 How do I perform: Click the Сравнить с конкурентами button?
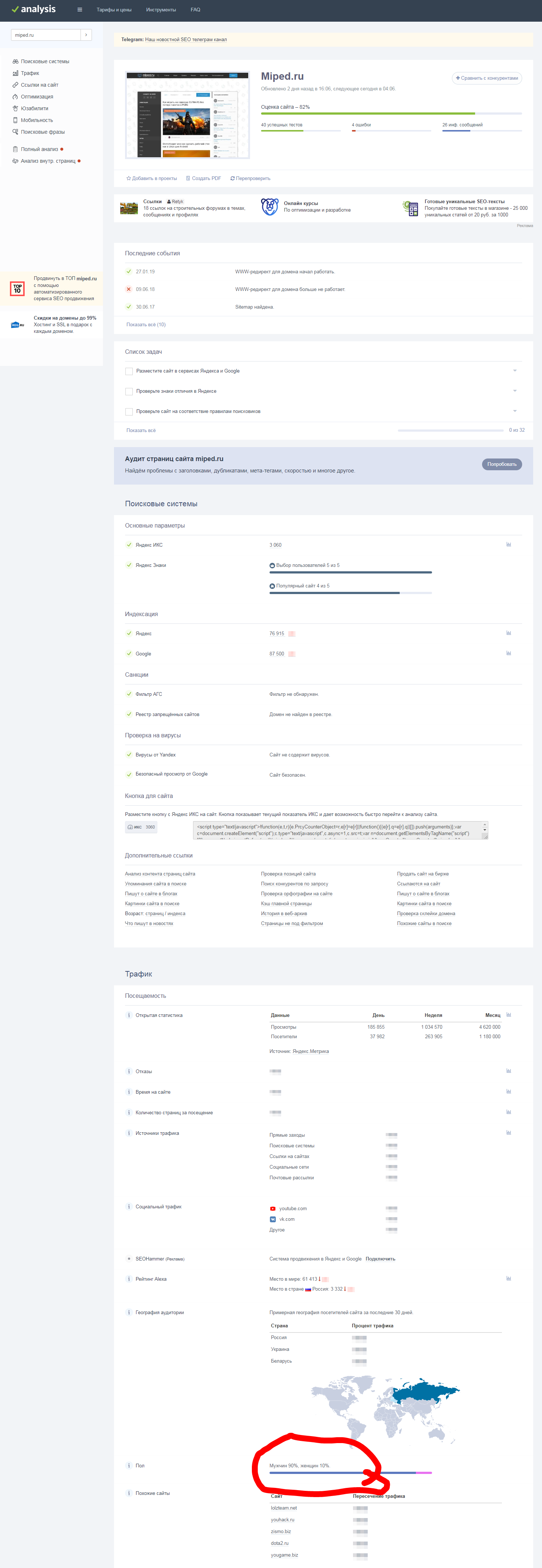(x=486, y=78)
